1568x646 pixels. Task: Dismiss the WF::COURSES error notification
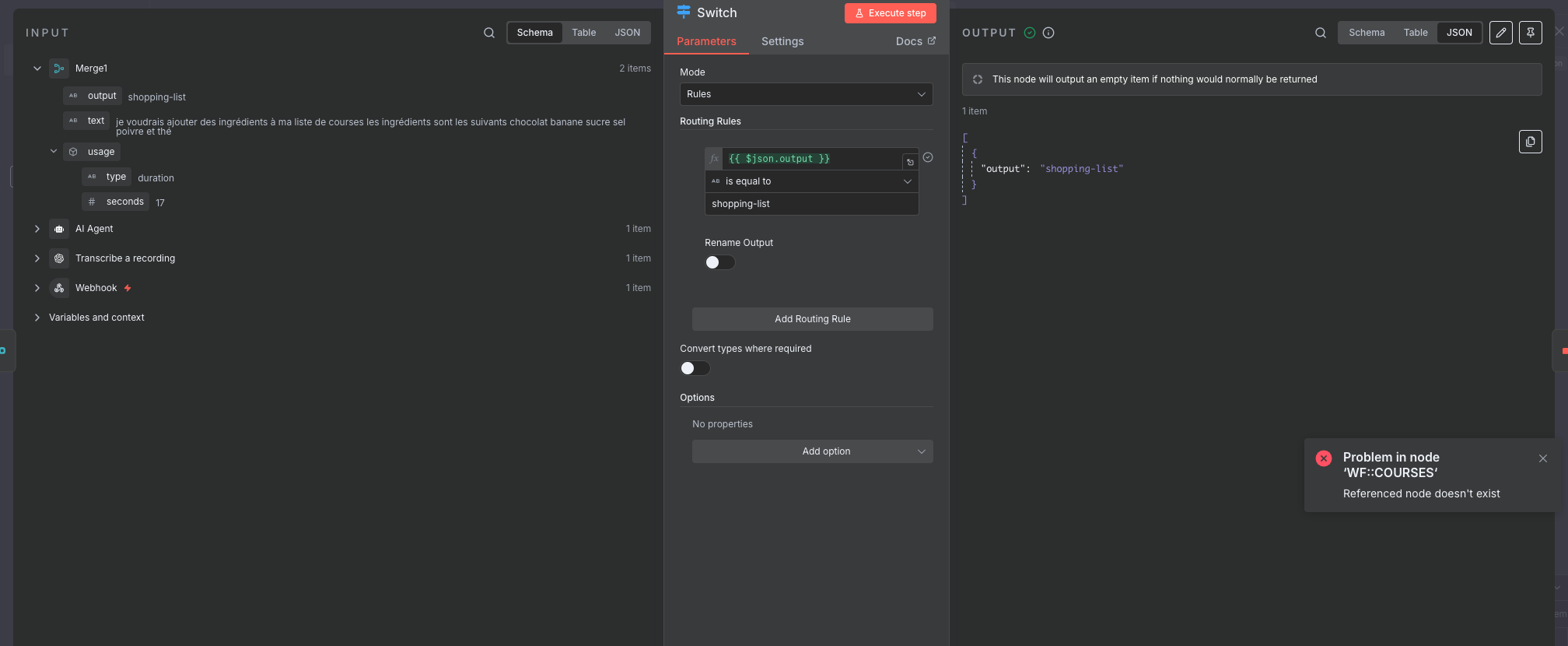coord(1543,458)
